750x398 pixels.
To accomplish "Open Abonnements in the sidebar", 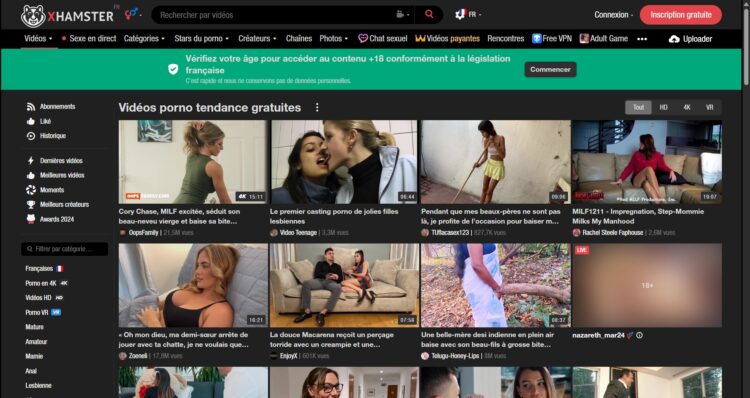I will (x=51, y=107).
